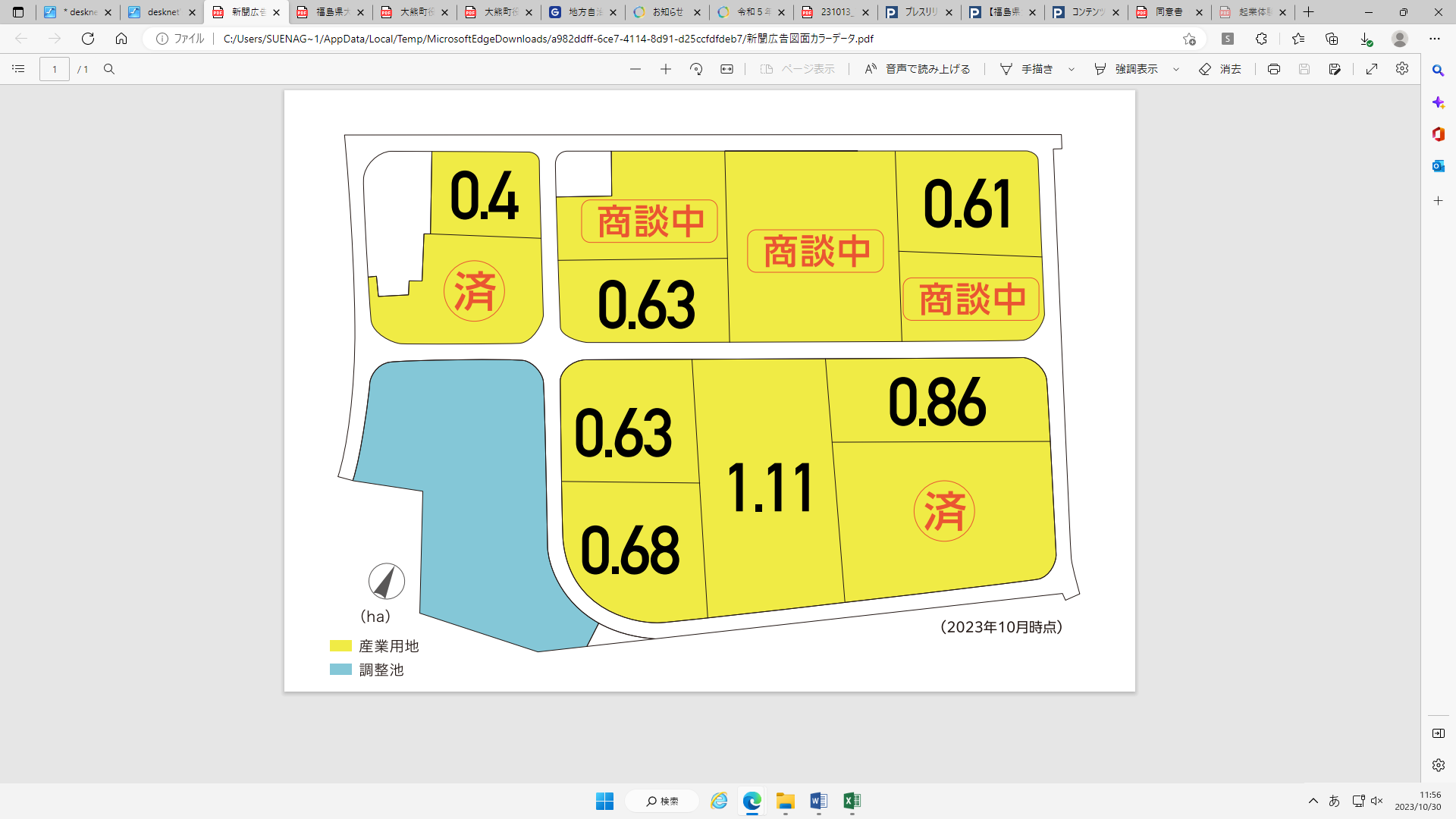Switch to the 地方自治 browser tab
This screenshot has height=819, width=1456.
[584, 12]
